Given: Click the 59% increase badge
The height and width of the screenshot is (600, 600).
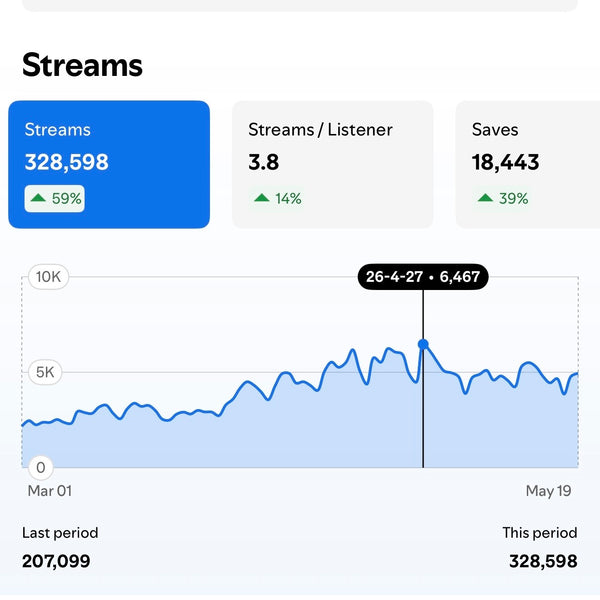Looking at the screenshot, I should (x=55, y=199).
